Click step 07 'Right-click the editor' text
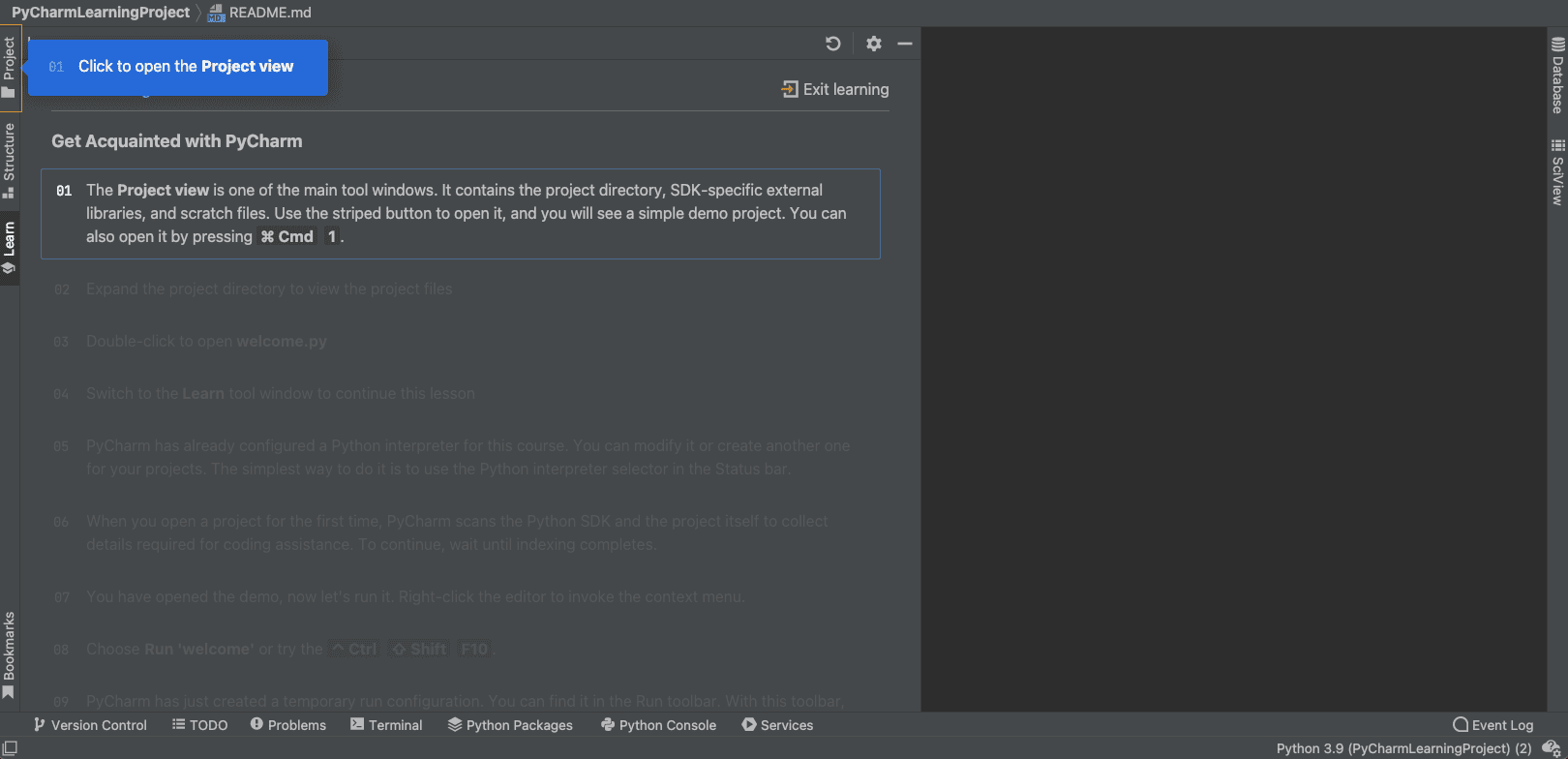1568x759 pixels. pos(416,597)
